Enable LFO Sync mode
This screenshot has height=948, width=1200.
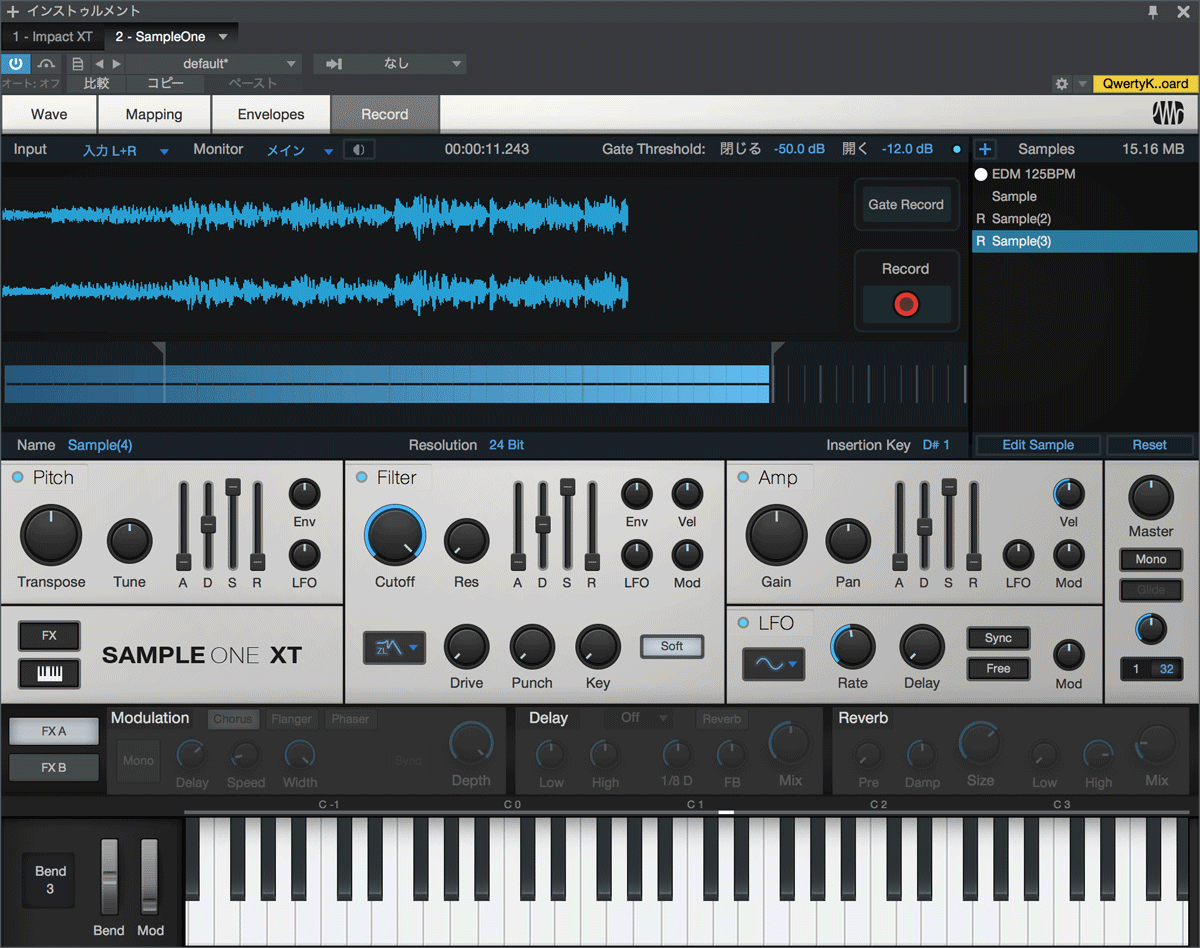pyautogui.click(x=998, y=638)
